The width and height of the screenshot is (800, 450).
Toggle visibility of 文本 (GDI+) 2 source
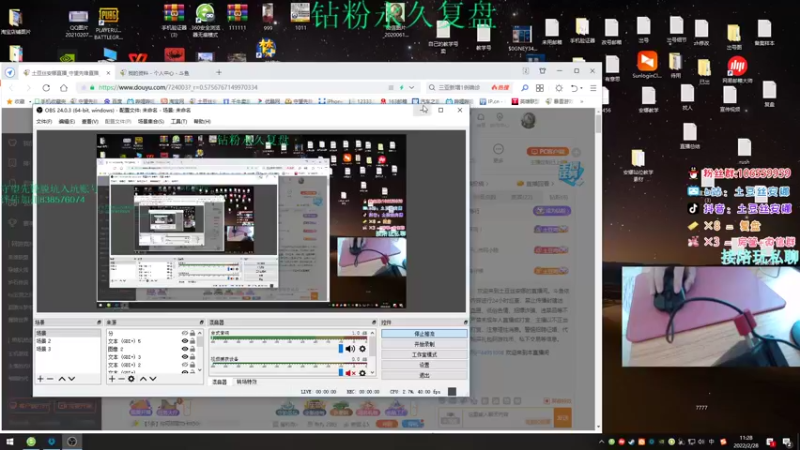185,365
